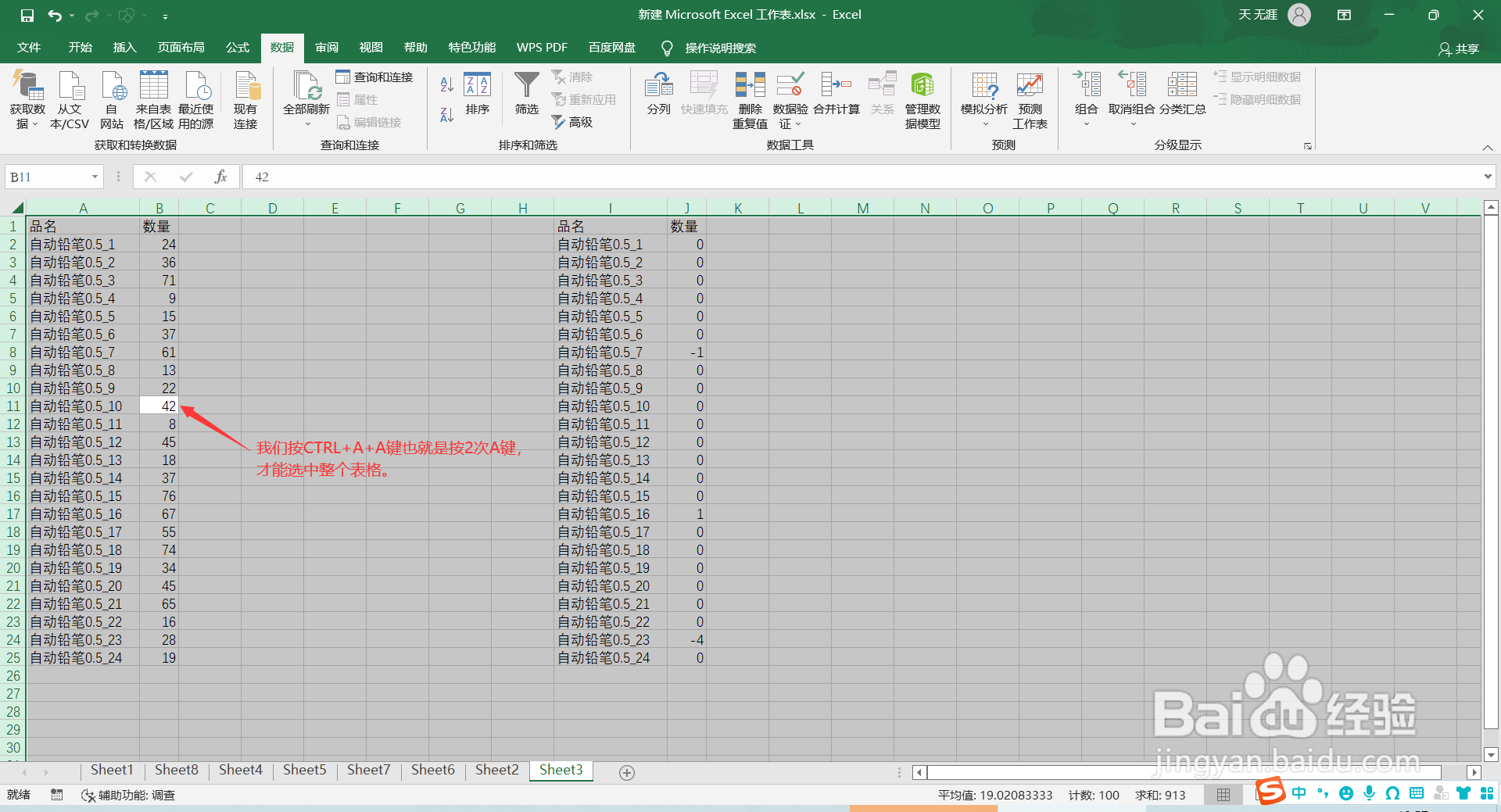Expand the Name Box dropdown
The image size is (1501, 812).
pyautogui.click(x=95, y=177)
